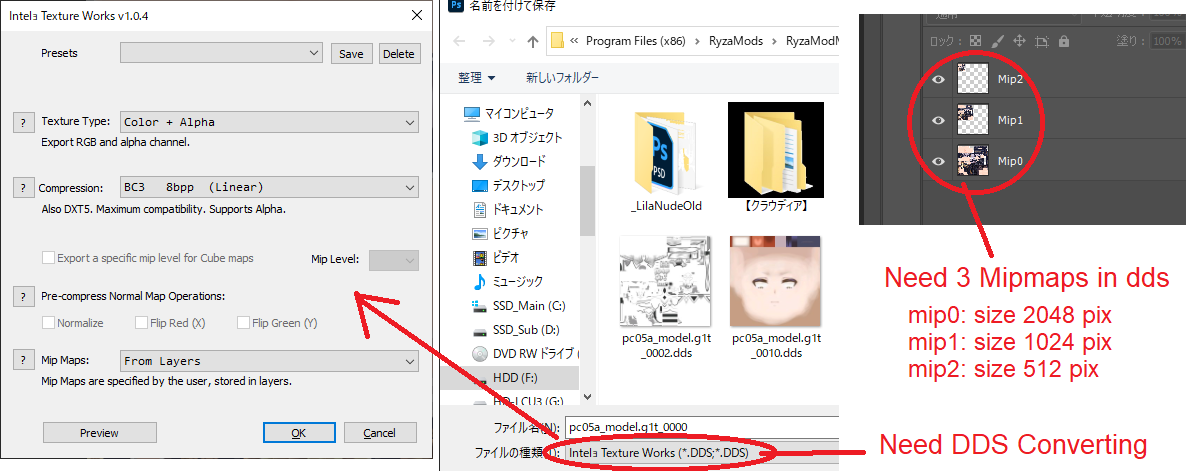
Task: Open the Texture Type dropdown
Action: [x=269, y=122]
